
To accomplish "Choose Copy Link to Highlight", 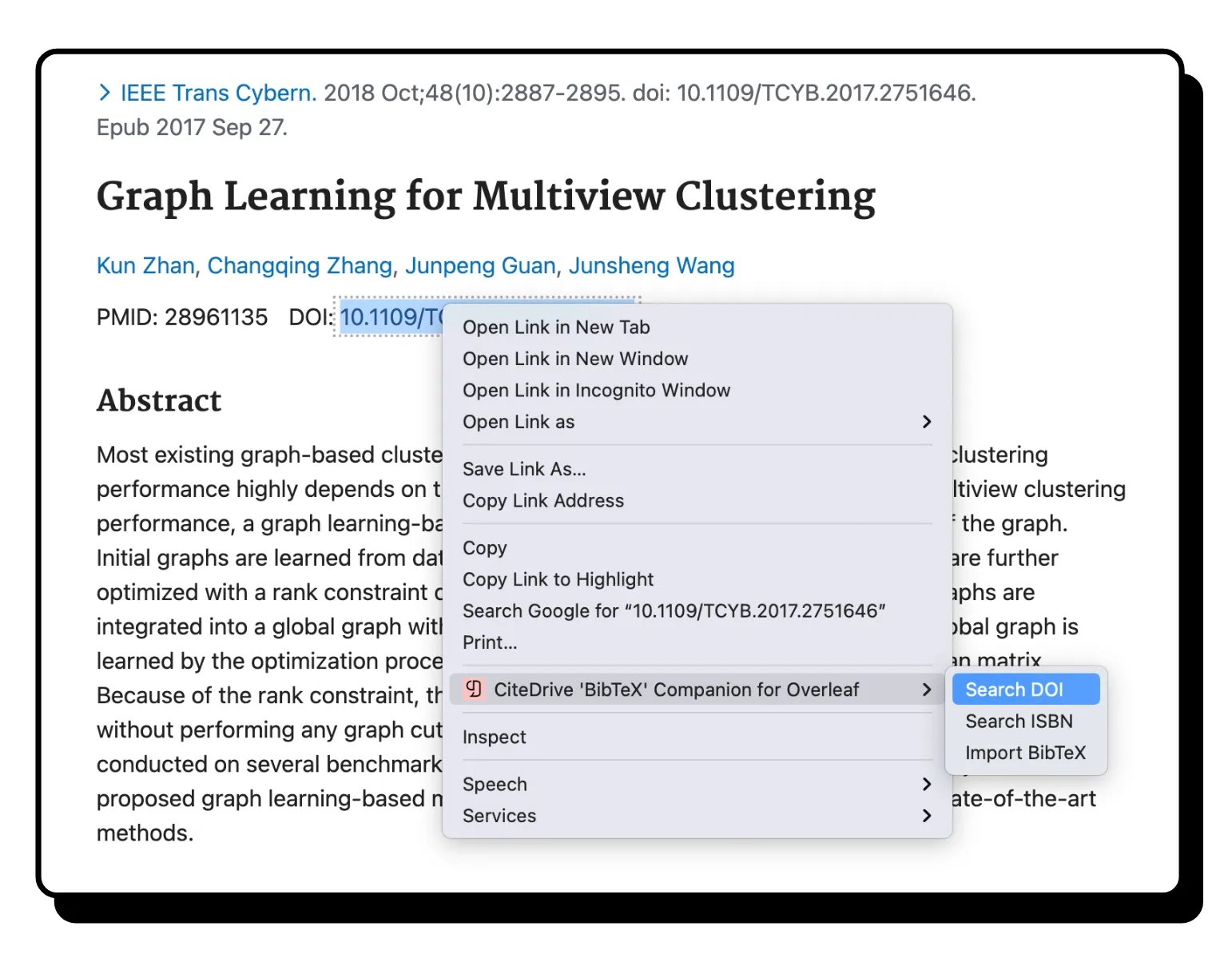I will tap(558, 579).
